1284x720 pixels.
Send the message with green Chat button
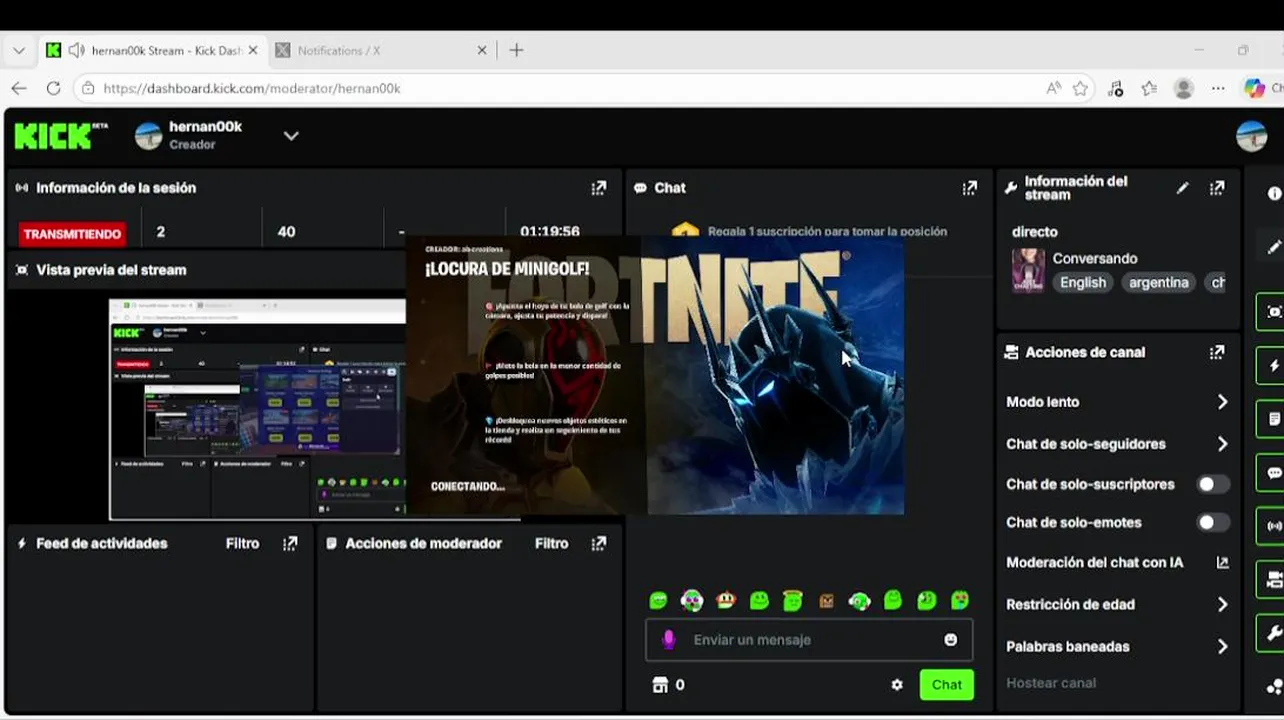pos(946,685)
